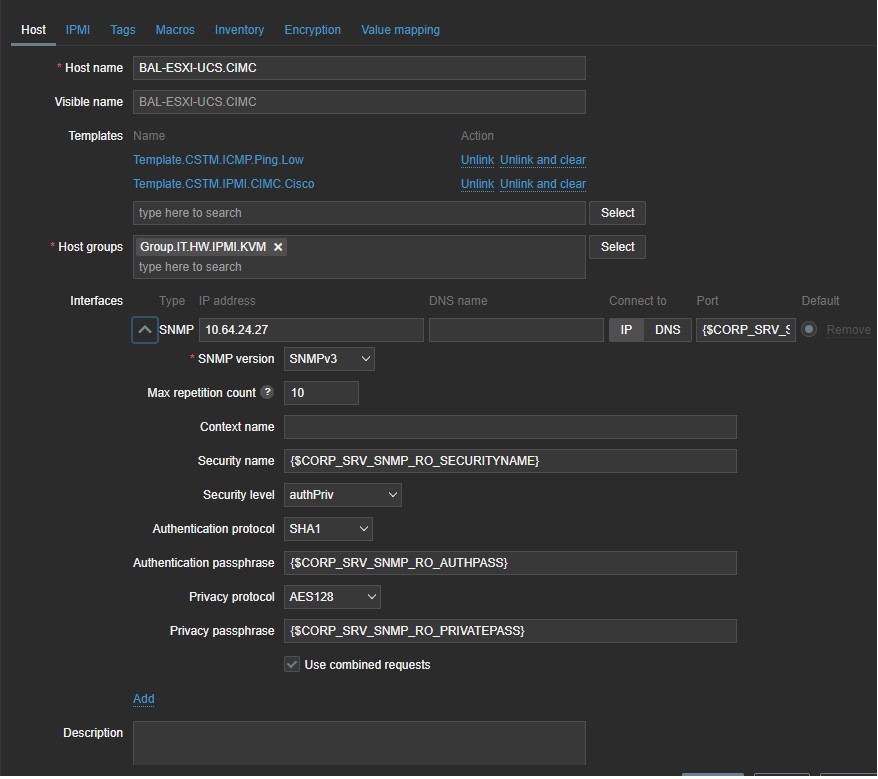Open the SNMP version dropdown

tap(329, 359)
